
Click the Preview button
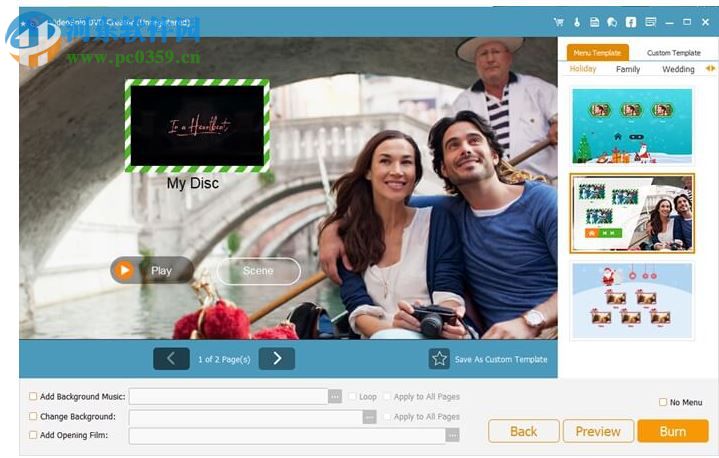[x=598, y=431]
